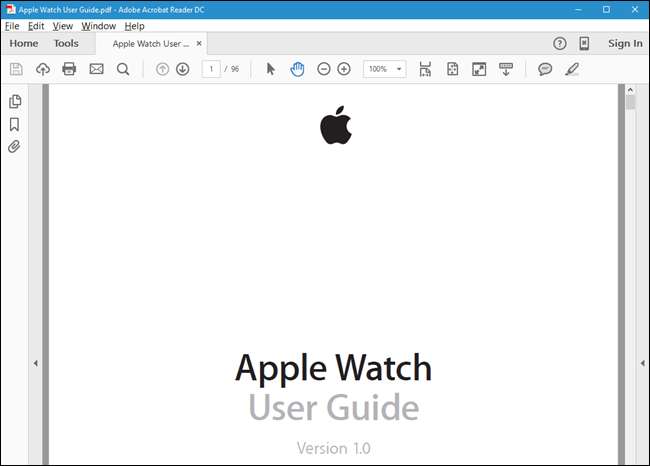Zoom in with plus icon

pos(344,69)
